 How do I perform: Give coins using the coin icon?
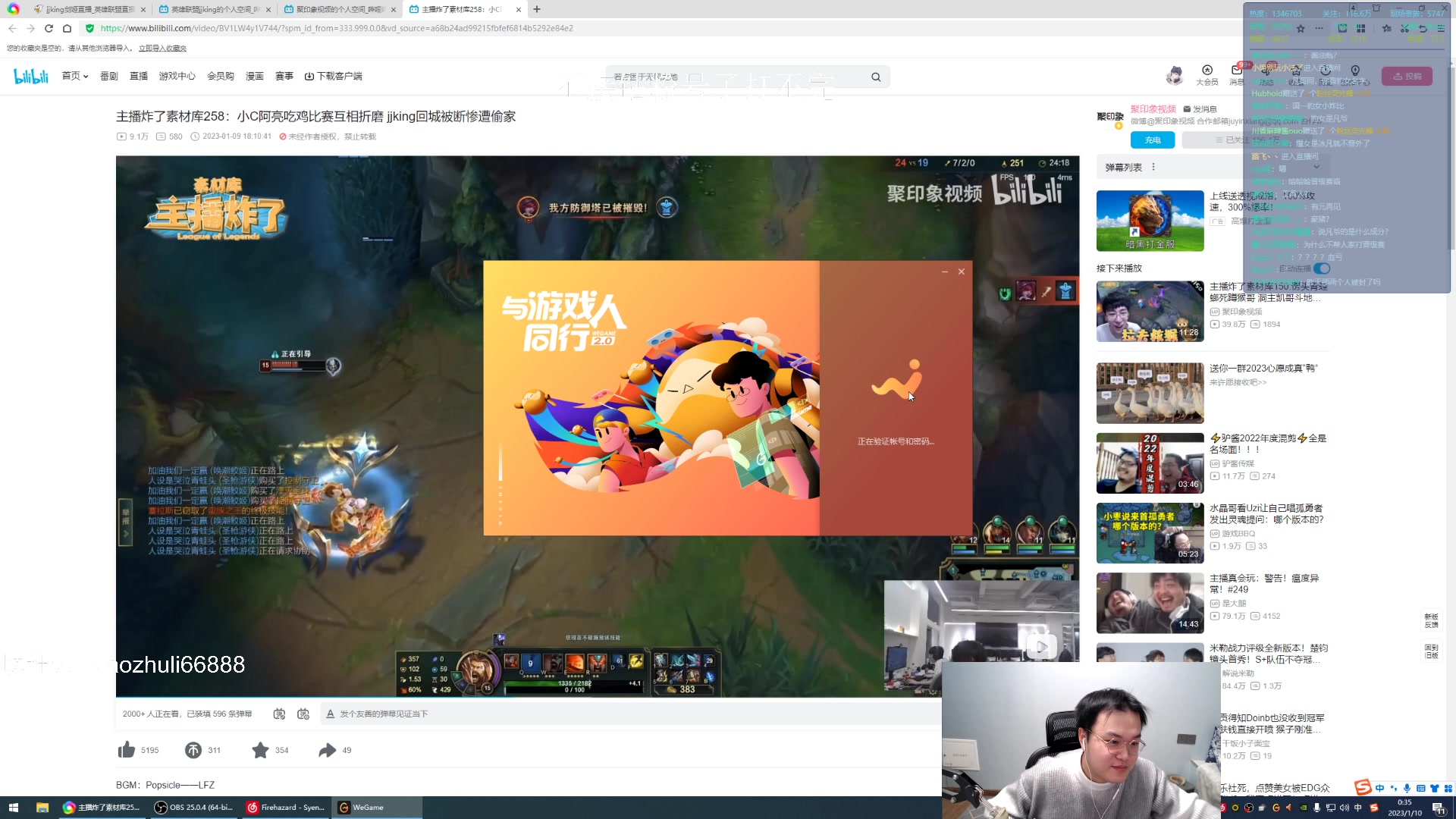(x=193, y=750)
